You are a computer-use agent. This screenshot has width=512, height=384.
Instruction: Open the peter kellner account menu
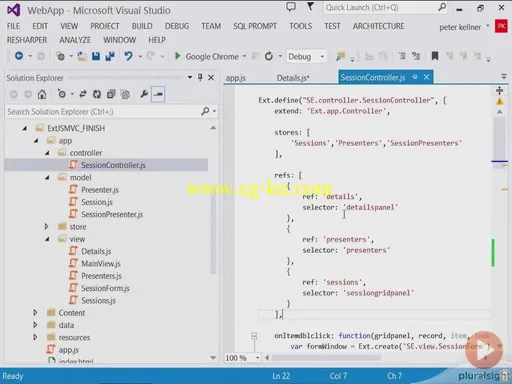(x=464, y=27)
